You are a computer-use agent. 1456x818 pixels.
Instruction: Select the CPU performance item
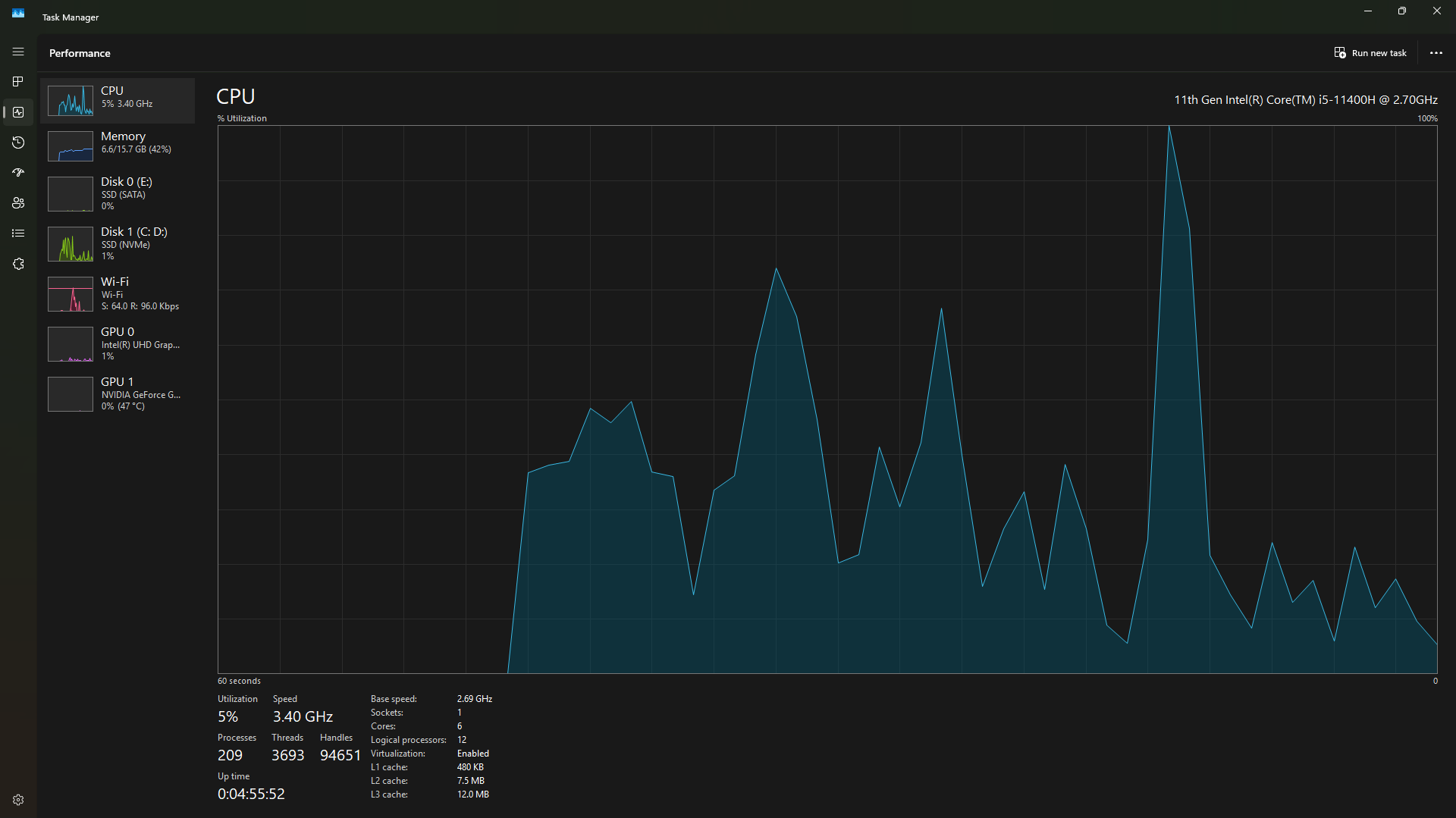[x=118, y=100]
